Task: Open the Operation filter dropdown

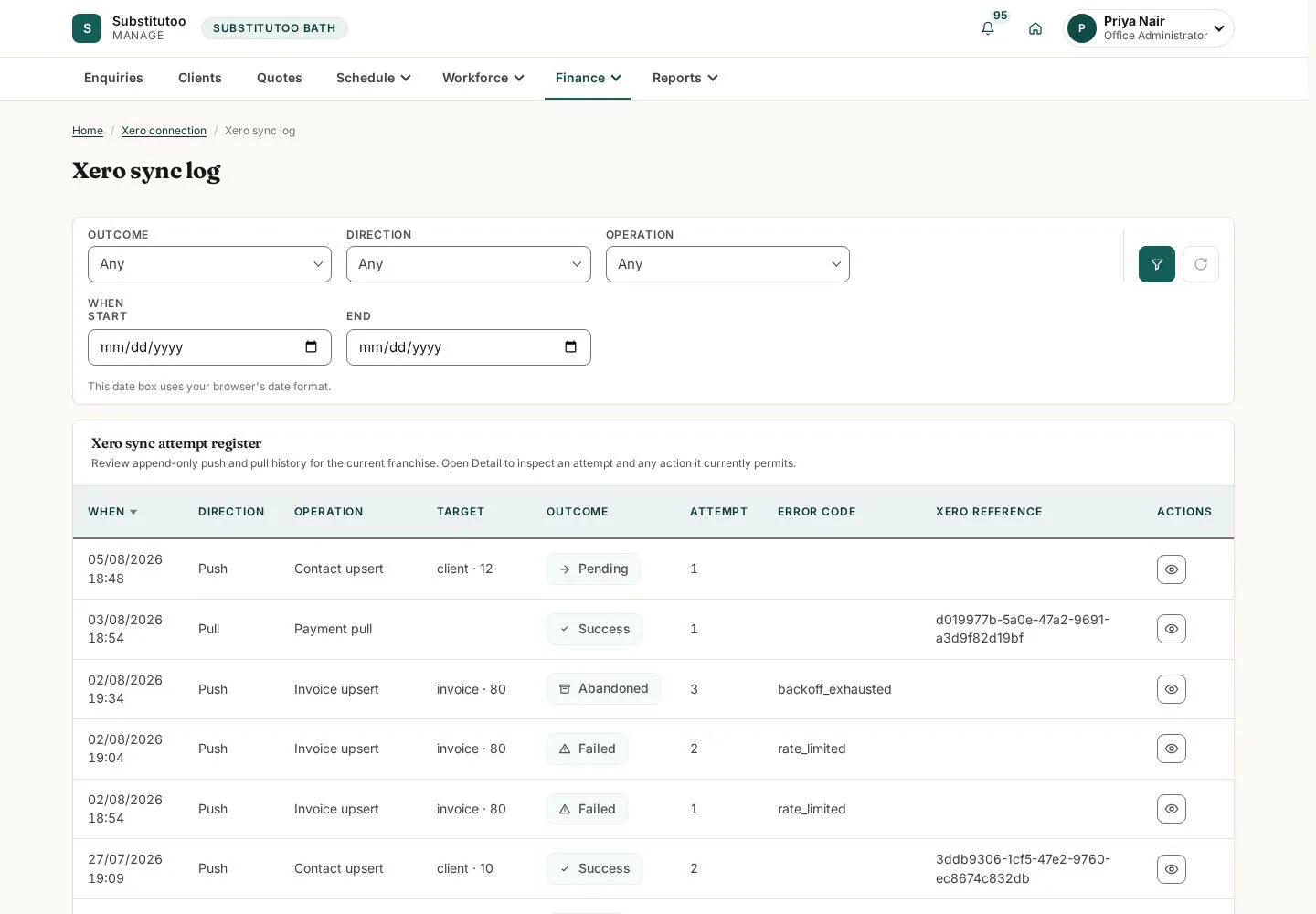Action: 727,264
